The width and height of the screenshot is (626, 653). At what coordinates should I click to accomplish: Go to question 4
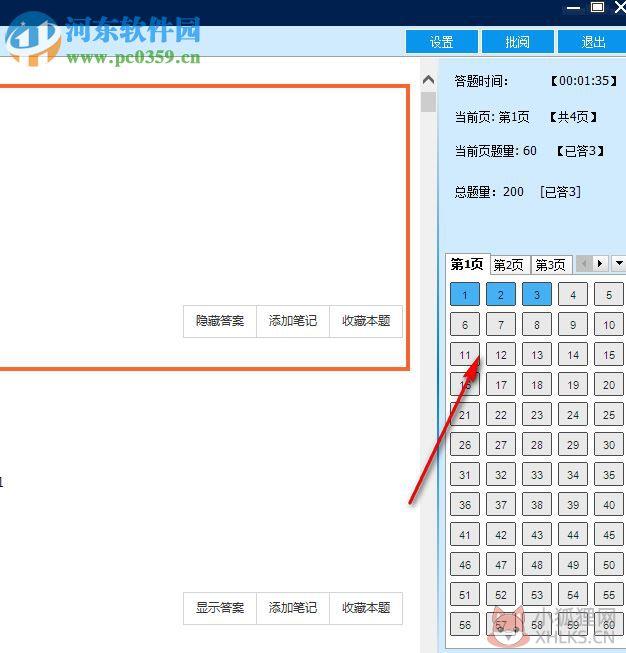(x=573, y=295)
